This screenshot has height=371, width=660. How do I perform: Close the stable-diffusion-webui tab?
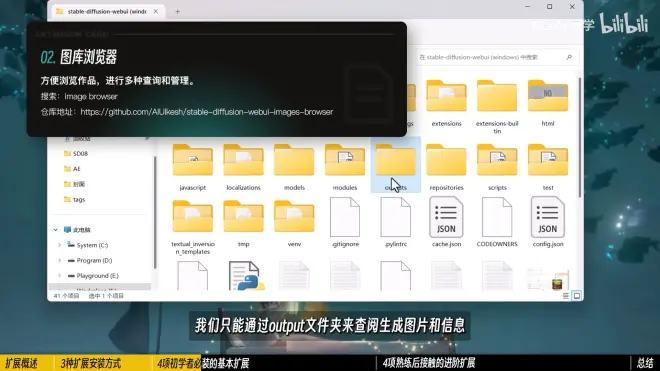point(156,11)
